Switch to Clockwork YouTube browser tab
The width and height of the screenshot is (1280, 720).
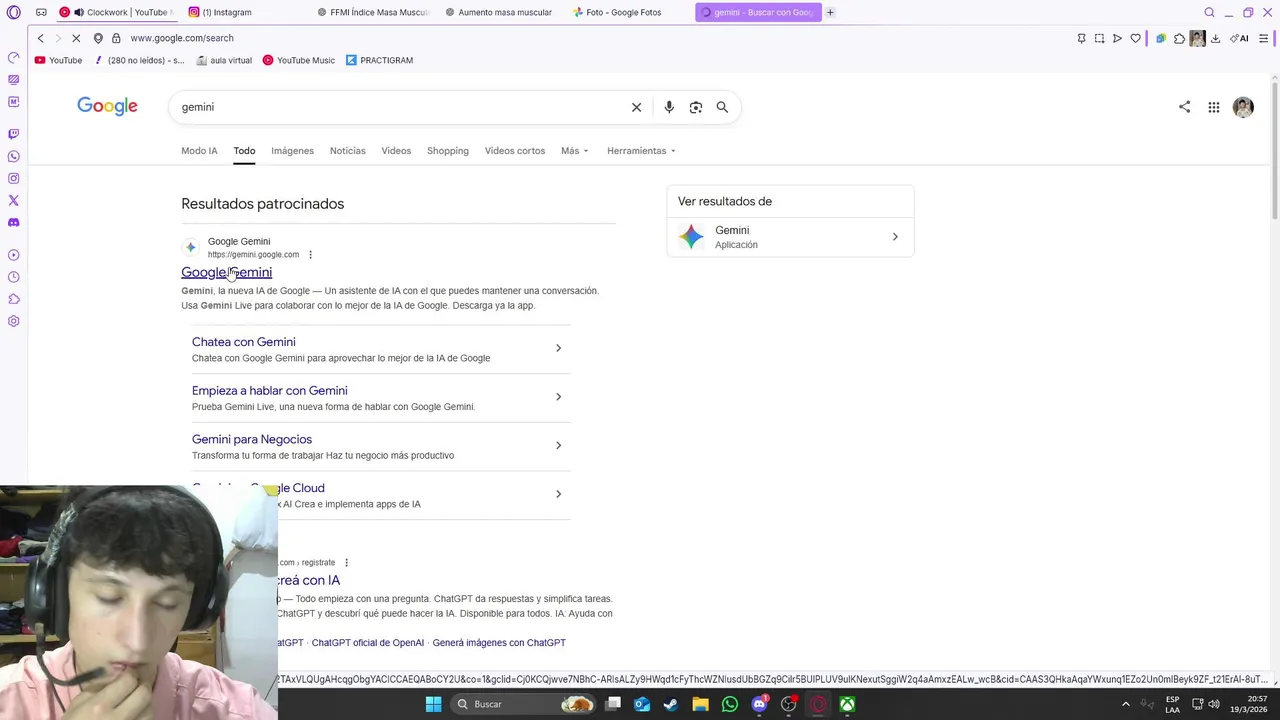pyautogui.click(x=116, y=12)
